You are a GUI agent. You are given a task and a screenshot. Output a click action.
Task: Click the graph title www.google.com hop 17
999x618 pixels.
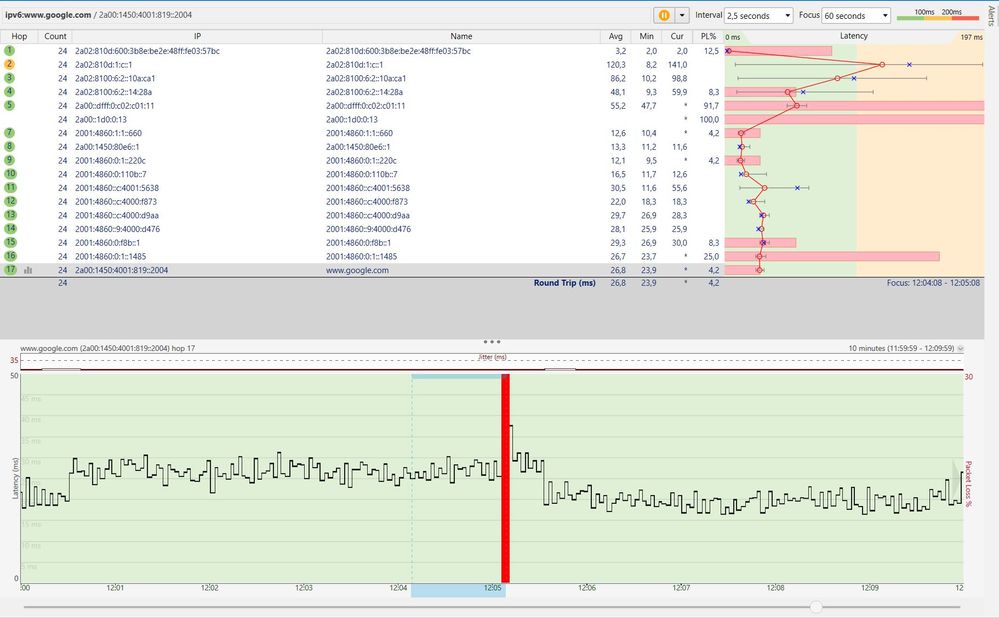pyautogui.click(x=108, y=349)
